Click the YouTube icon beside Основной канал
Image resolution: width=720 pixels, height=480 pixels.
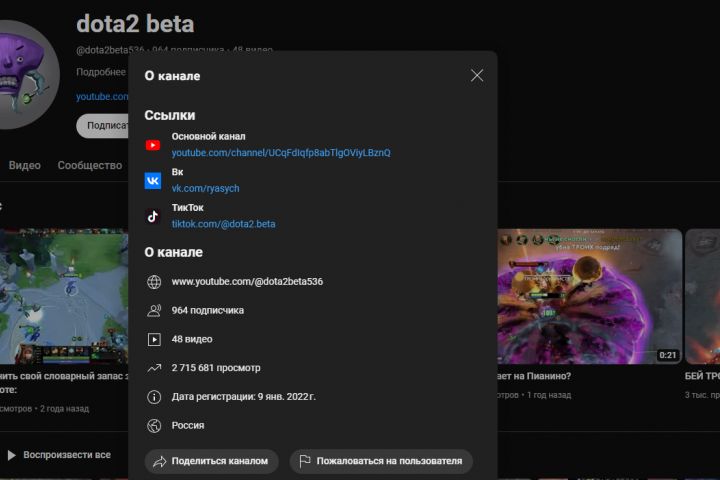153,145
